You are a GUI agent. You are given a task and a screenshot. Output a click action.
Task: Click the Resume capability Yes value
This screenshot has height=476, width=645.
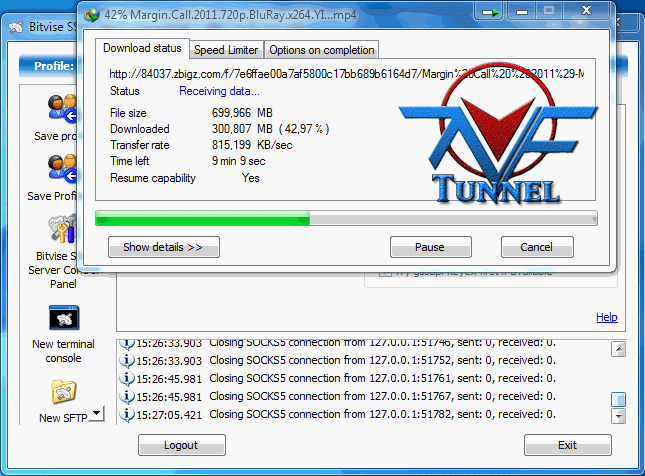251,178
